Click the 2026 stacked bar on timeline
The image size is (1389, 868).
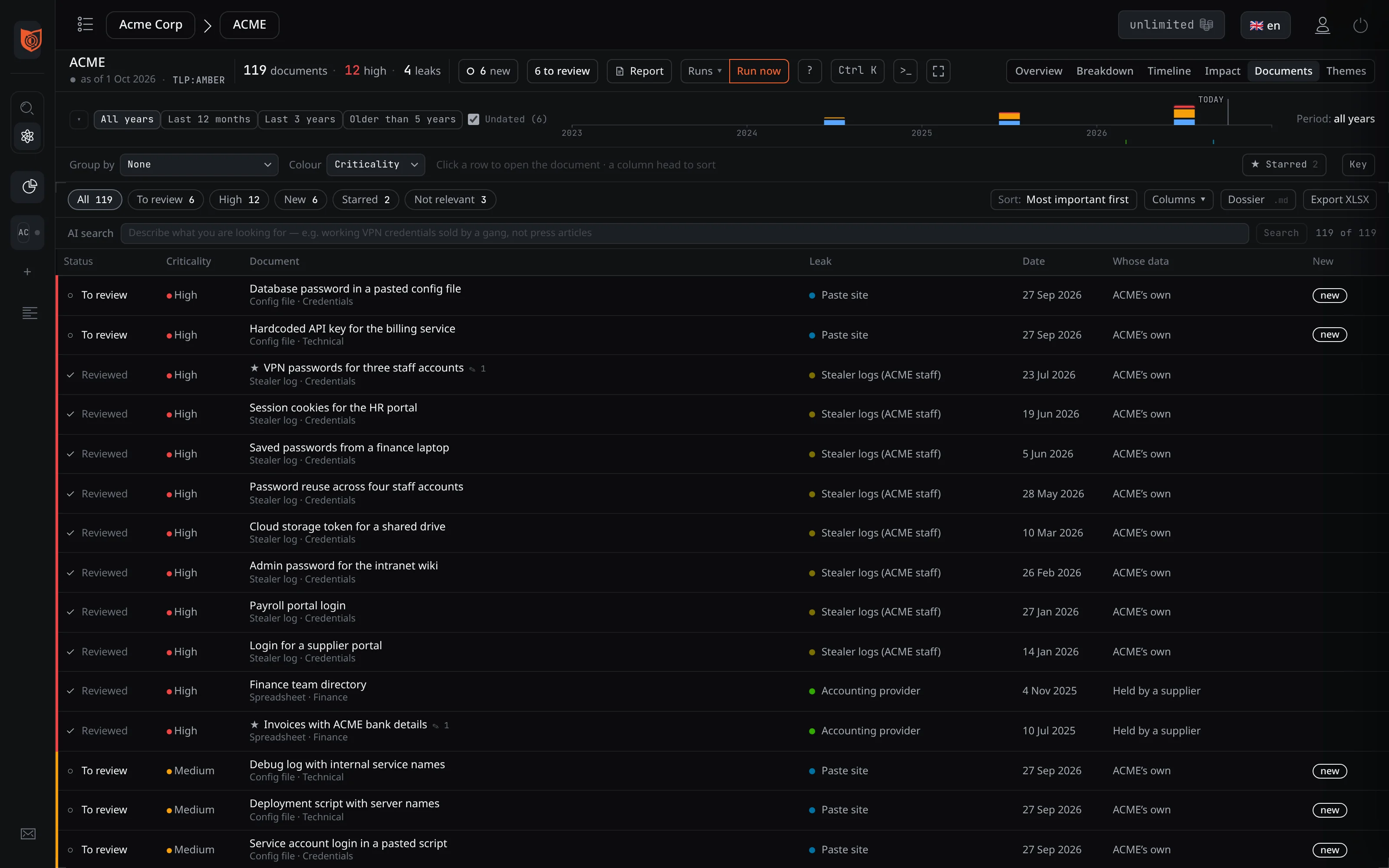point(1184,115)
